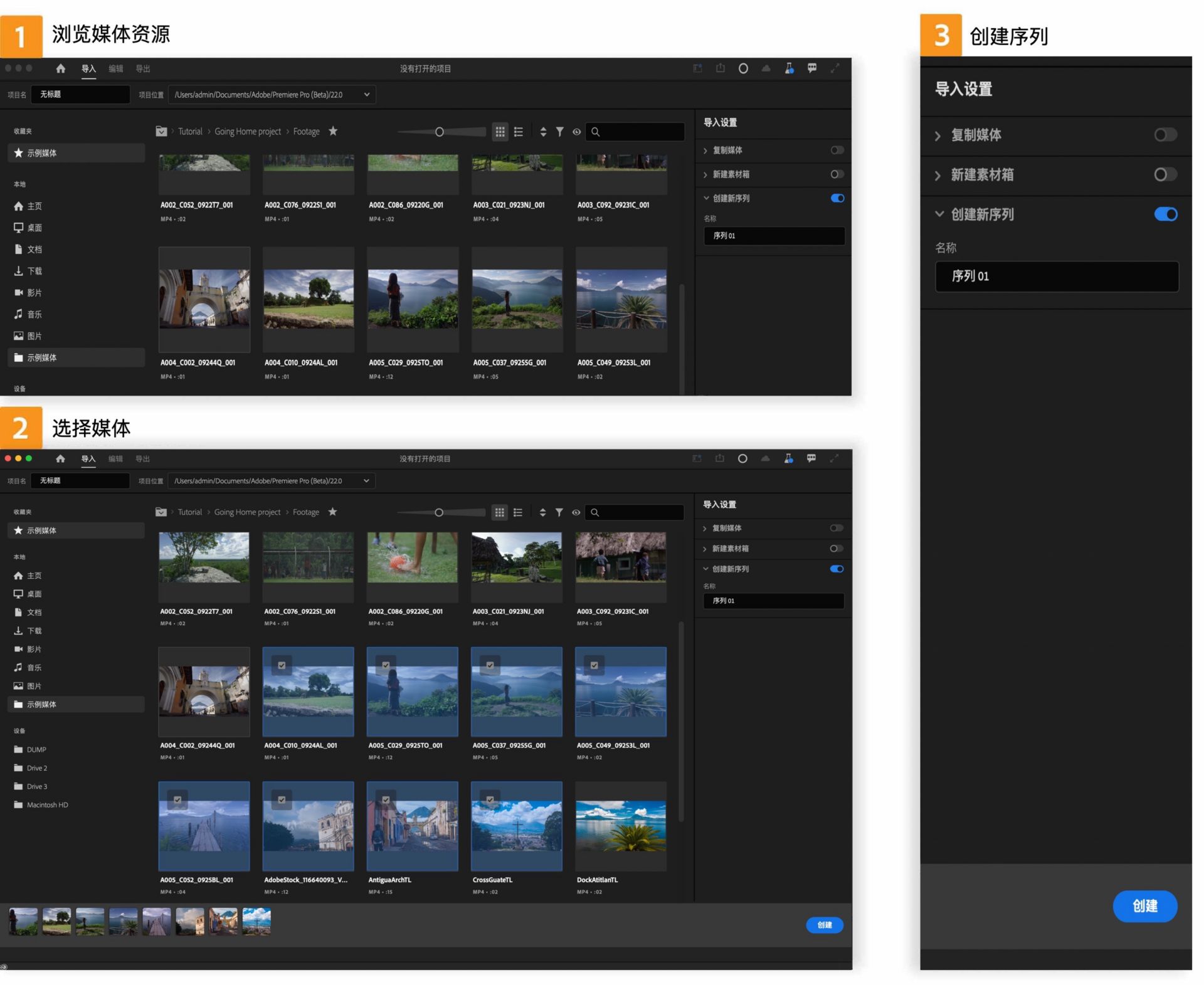Open the 导出 tab
Screen dimensions: 1204x985
(142, 68)
